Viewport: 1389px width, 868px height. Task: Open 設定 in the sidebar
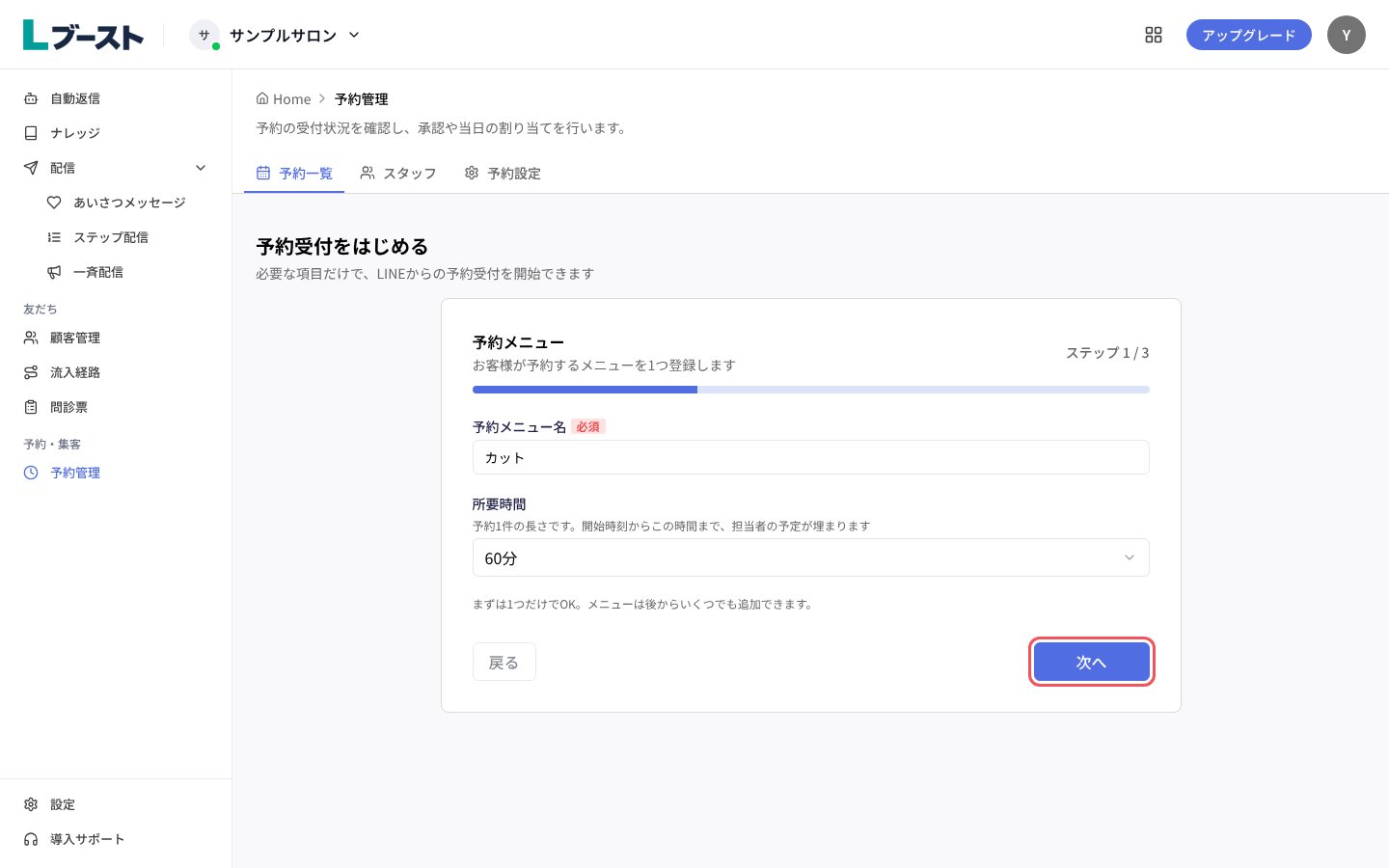[116, 804]
